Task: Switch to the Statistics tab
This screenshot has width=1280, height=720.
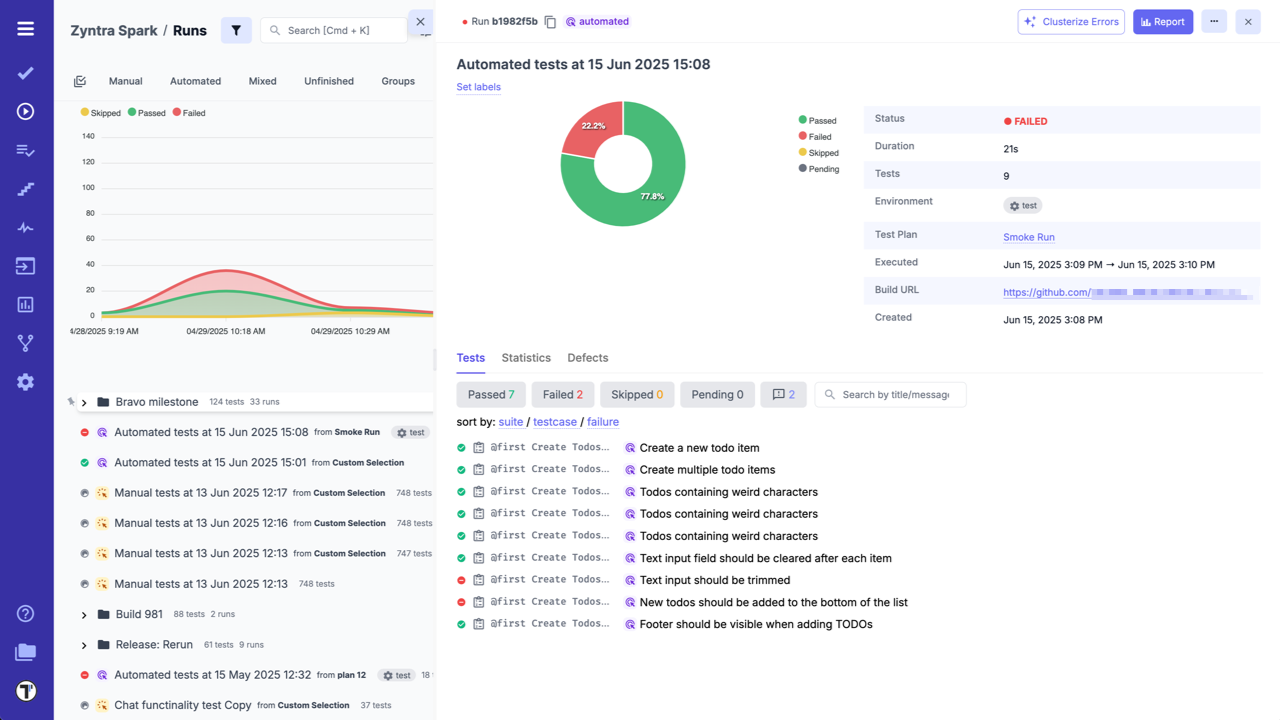Action: [526, 357]
